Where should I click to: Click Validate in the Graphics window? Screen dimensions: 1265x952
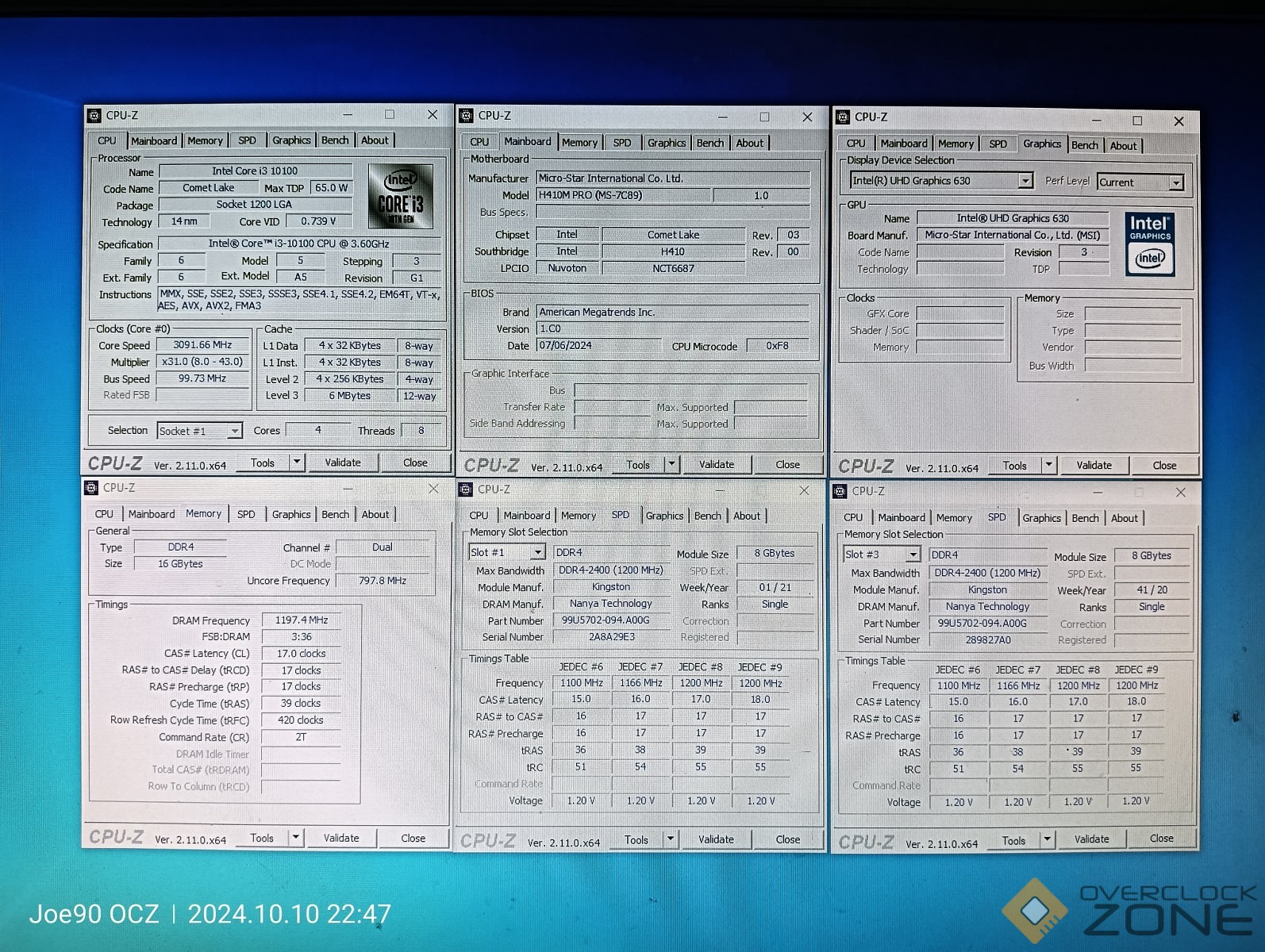point(1094,465)
